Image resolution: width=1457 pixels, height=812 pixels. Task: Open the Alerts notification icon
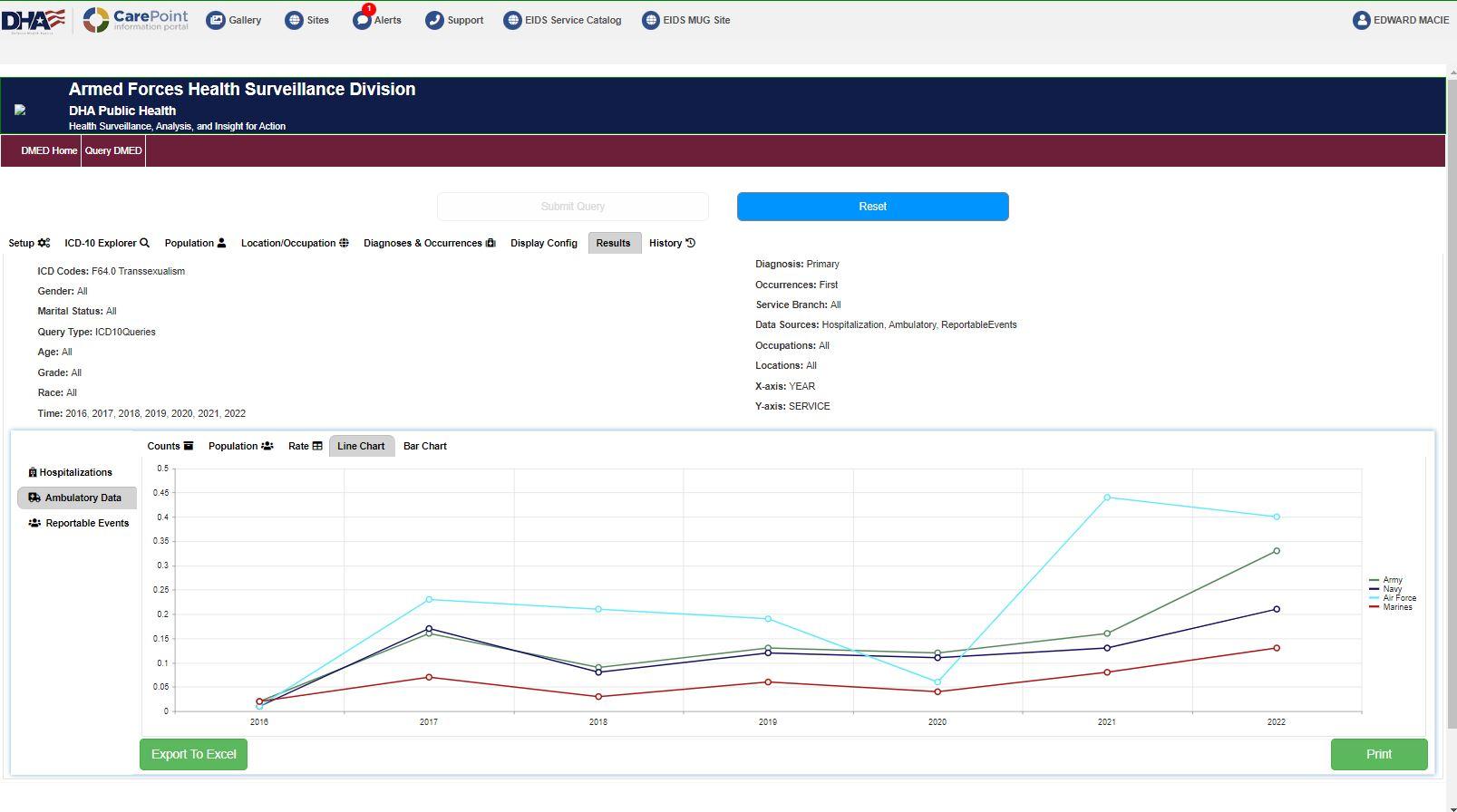coord(362,20)
